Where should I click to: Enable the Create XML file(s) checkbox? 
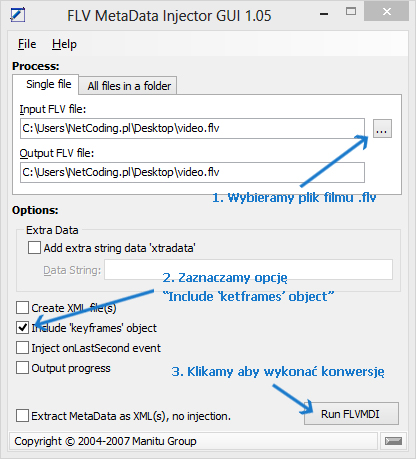pos(22,308)
